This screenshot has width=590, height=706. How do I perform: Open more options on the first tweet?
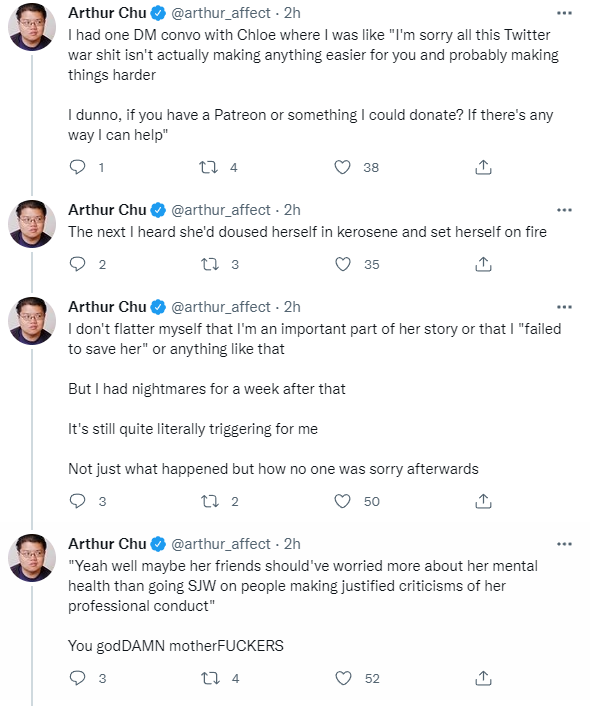point(564,13)
